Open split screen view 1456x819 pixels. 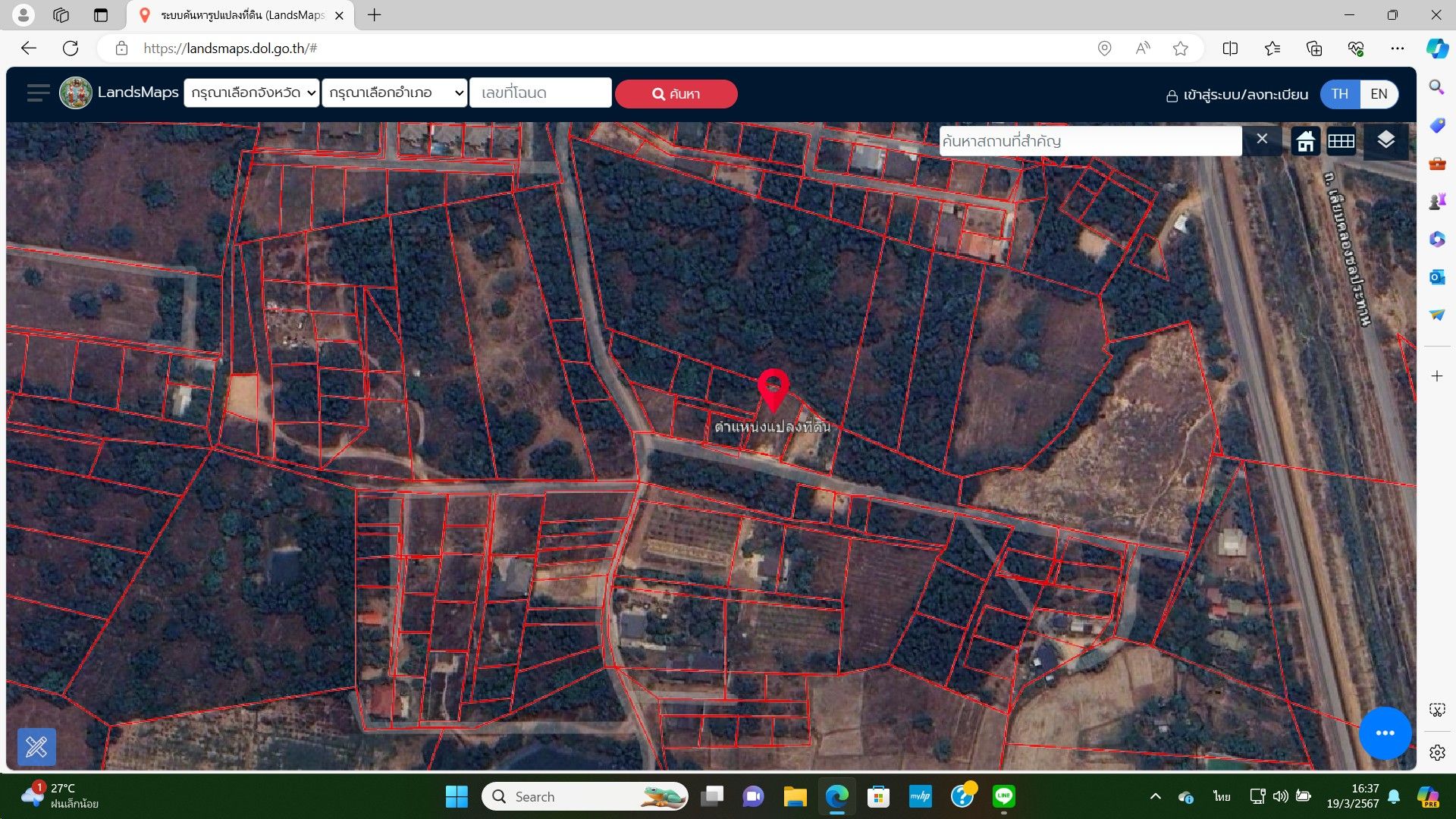click(1230, 49)
